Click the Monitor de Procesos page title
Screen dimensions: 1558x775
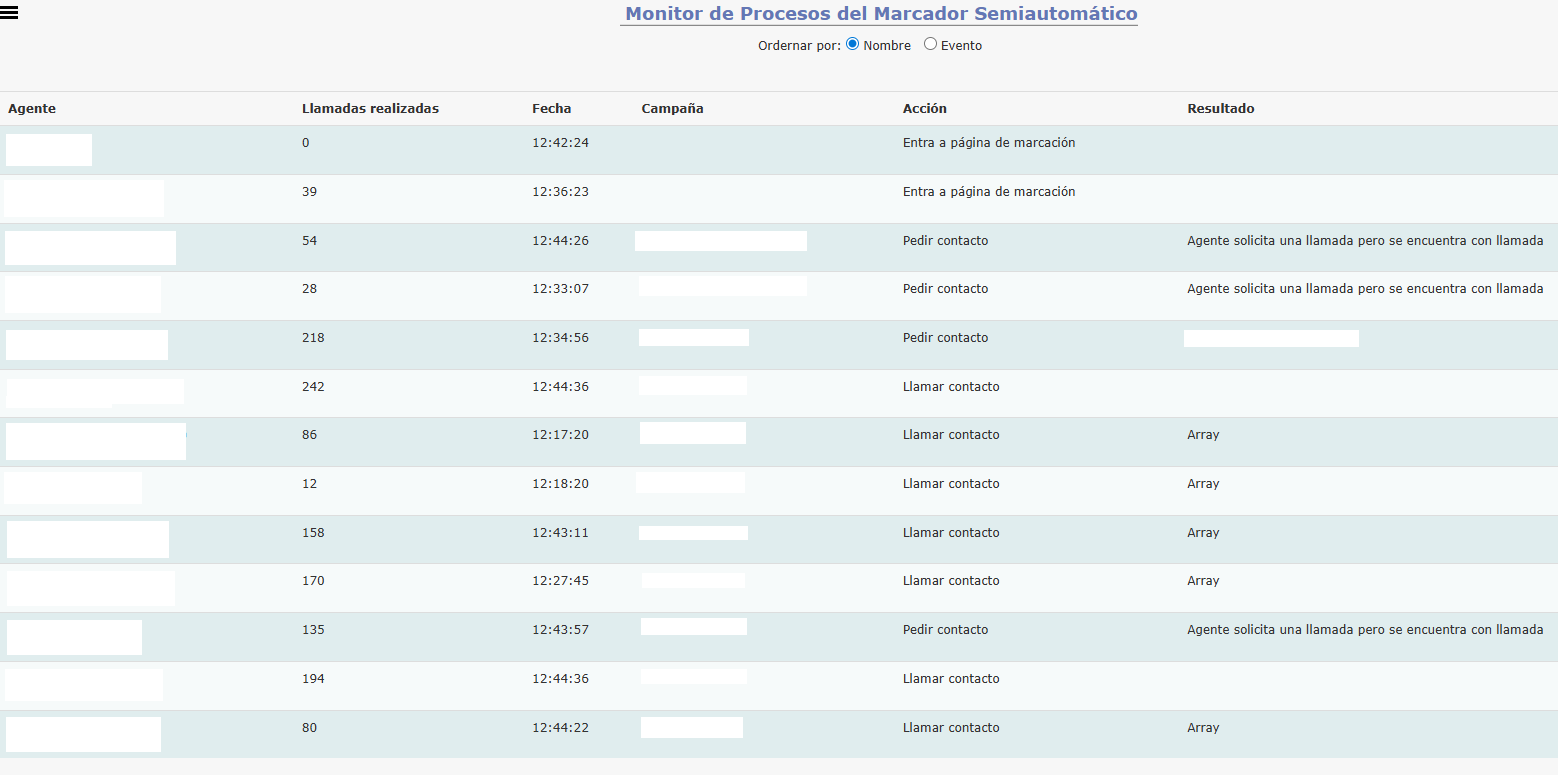tap(880, 14)
